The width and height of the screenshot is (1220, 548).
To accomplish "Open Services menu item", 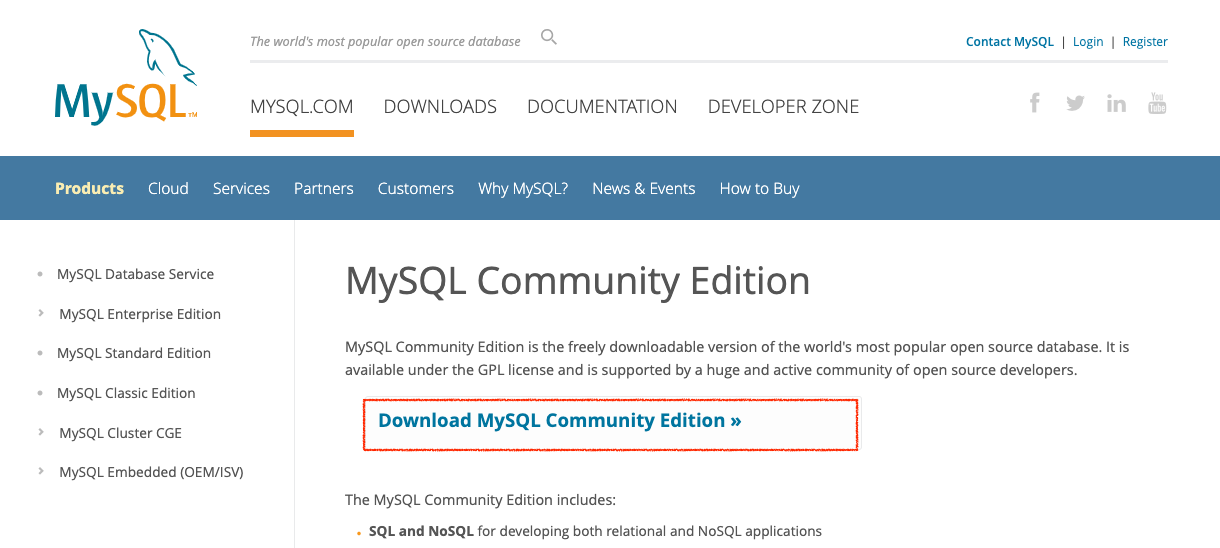I will click(x=241, y=188).
